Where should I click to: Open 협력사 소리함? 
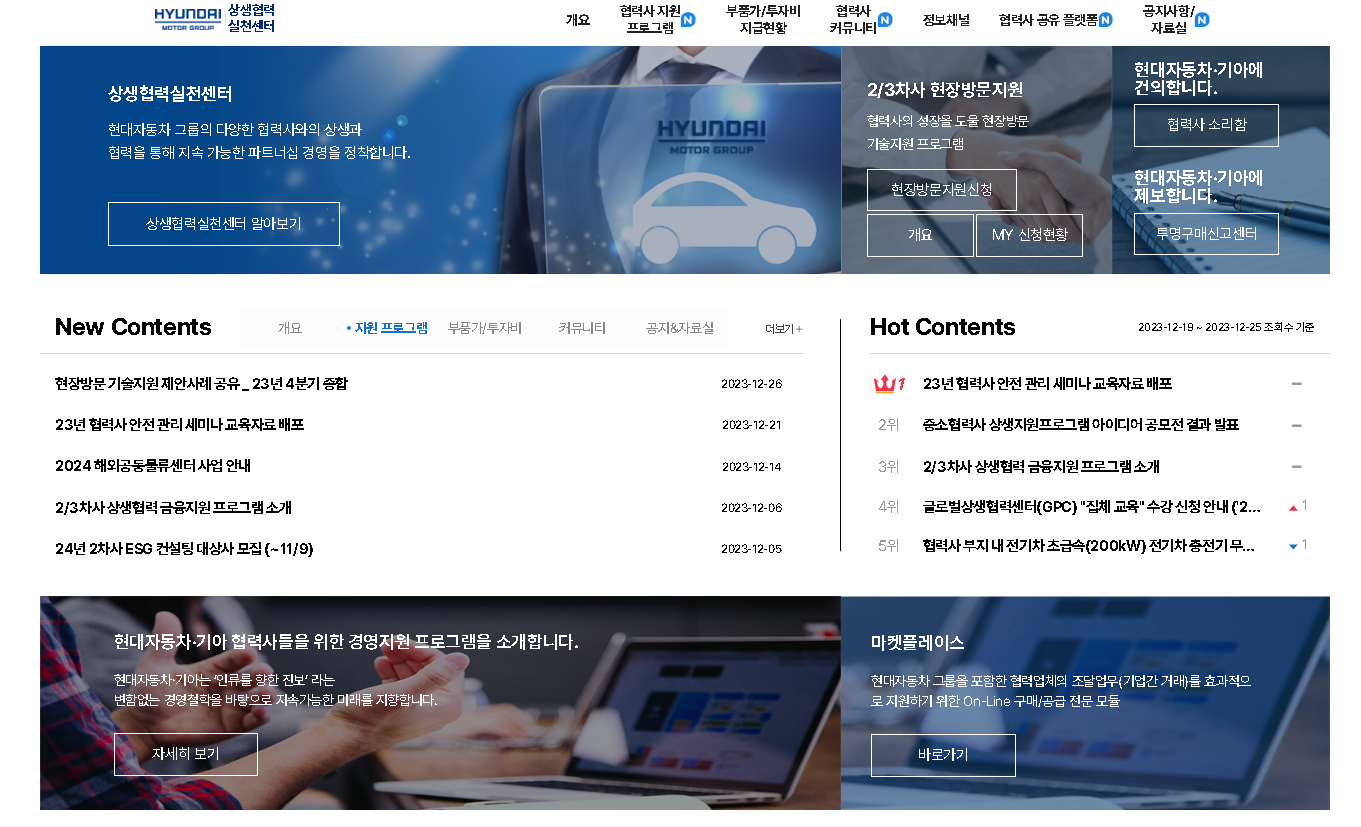(1206, 125)
